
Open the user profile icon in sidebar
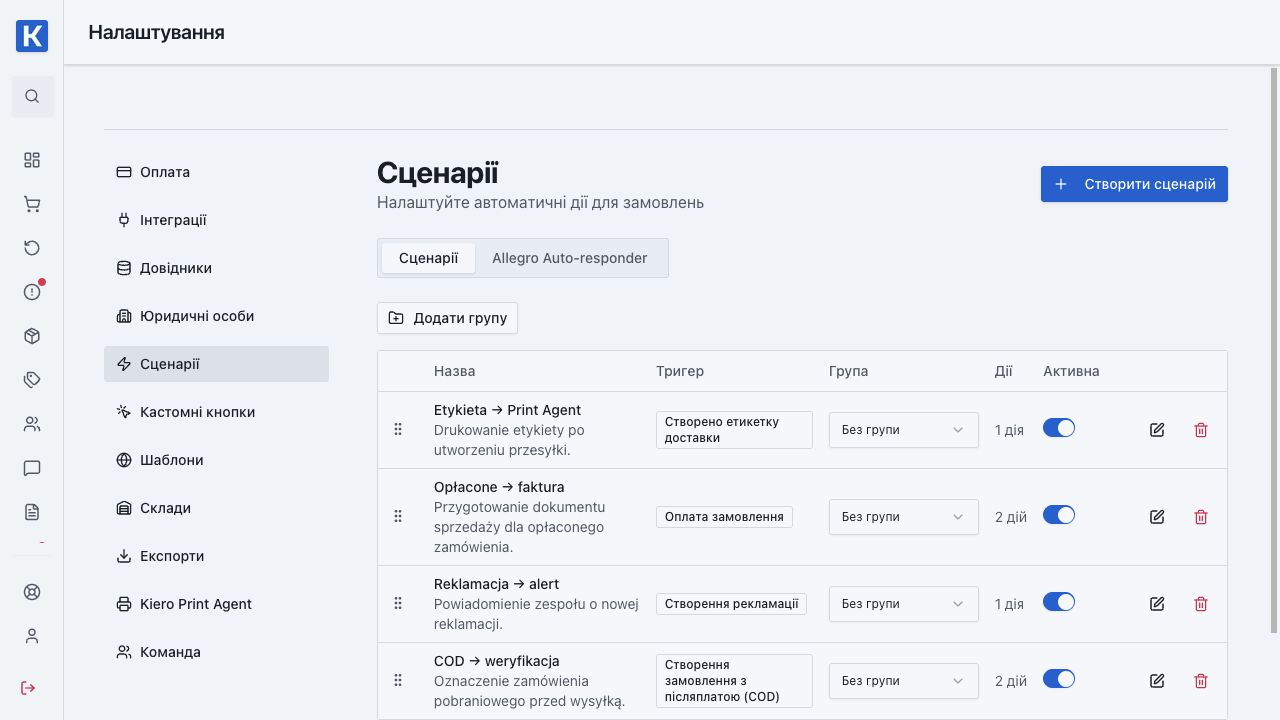[32, 636]
